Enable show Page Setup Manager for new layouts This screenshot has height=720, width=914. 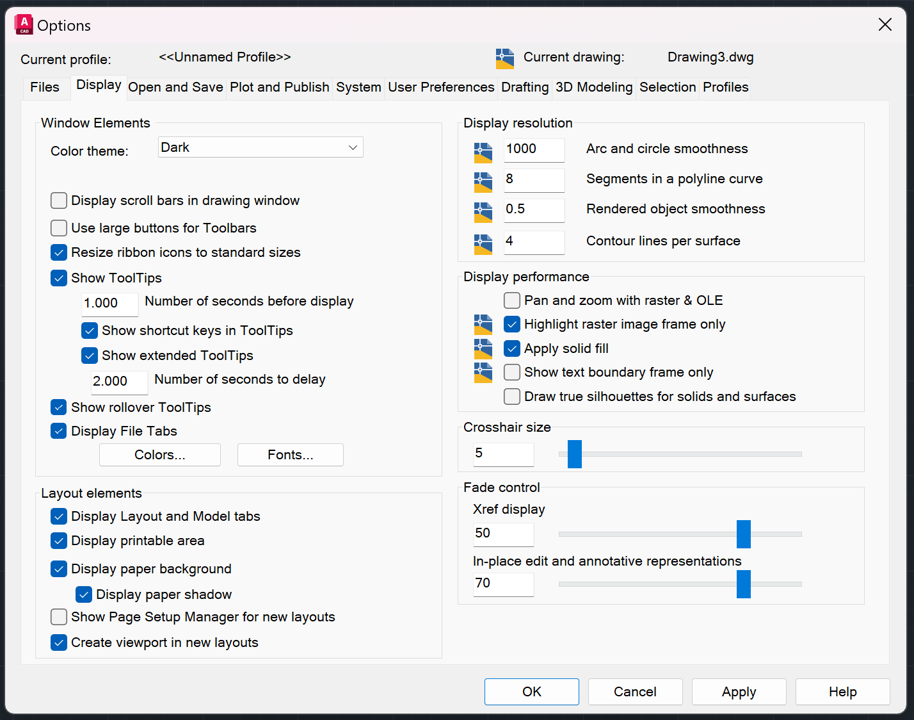click(57, 618)
